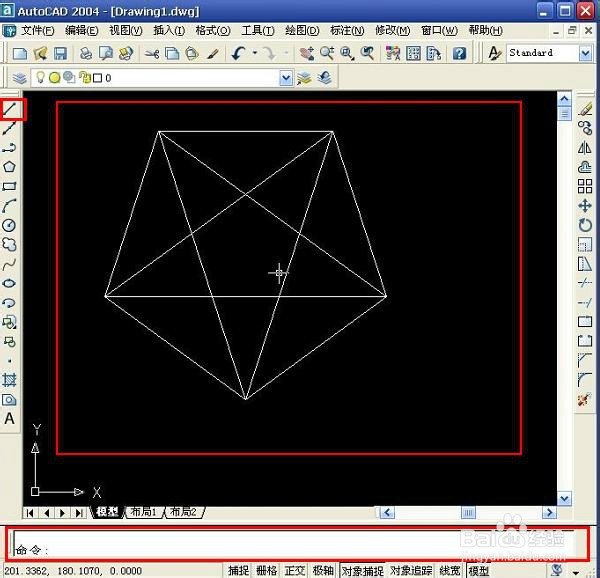Click the vertical scrollbar down arrow

[x=564, y=498]
